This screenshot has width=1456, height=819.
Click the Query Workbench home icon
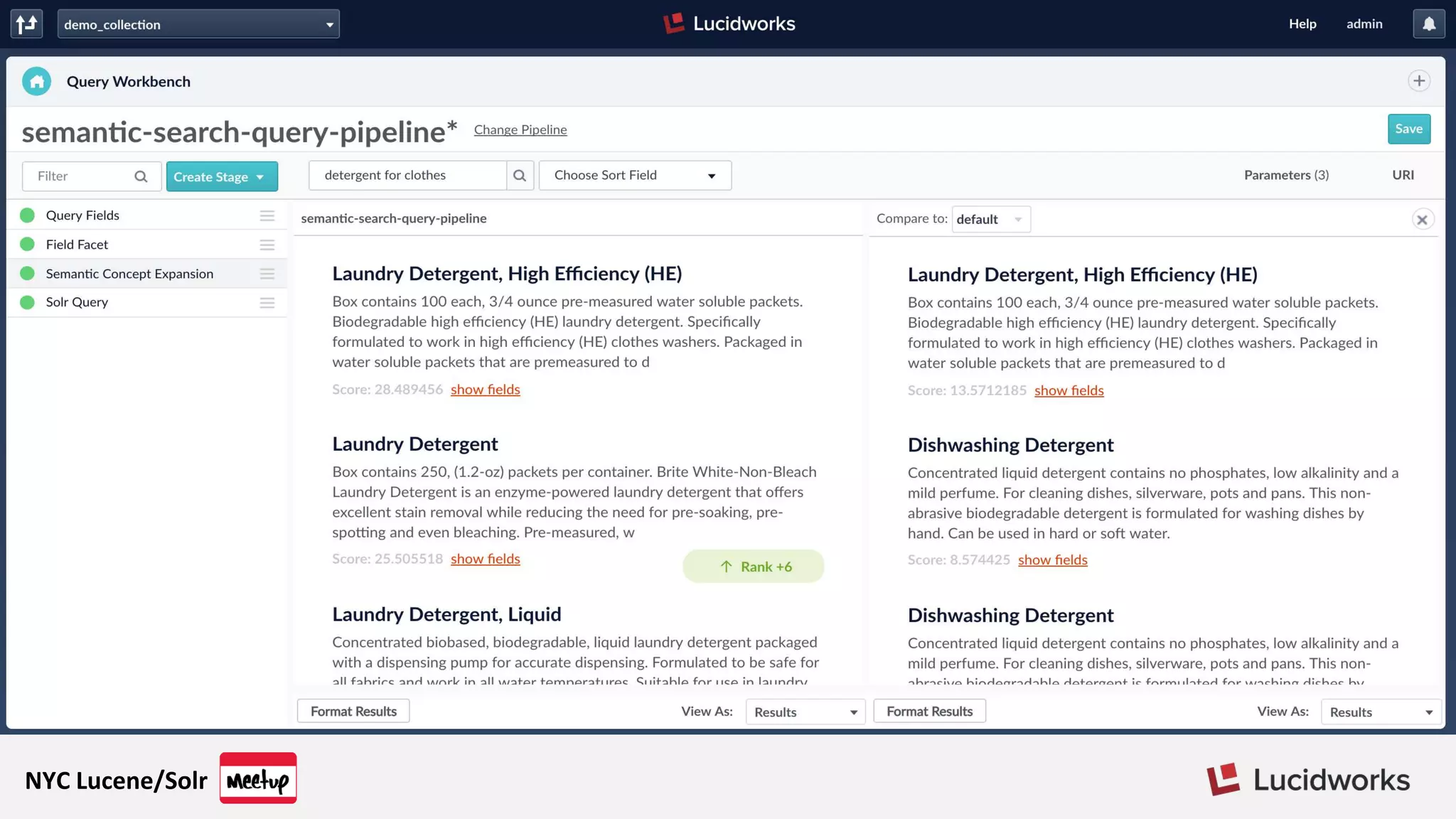(x=37, y=81)
